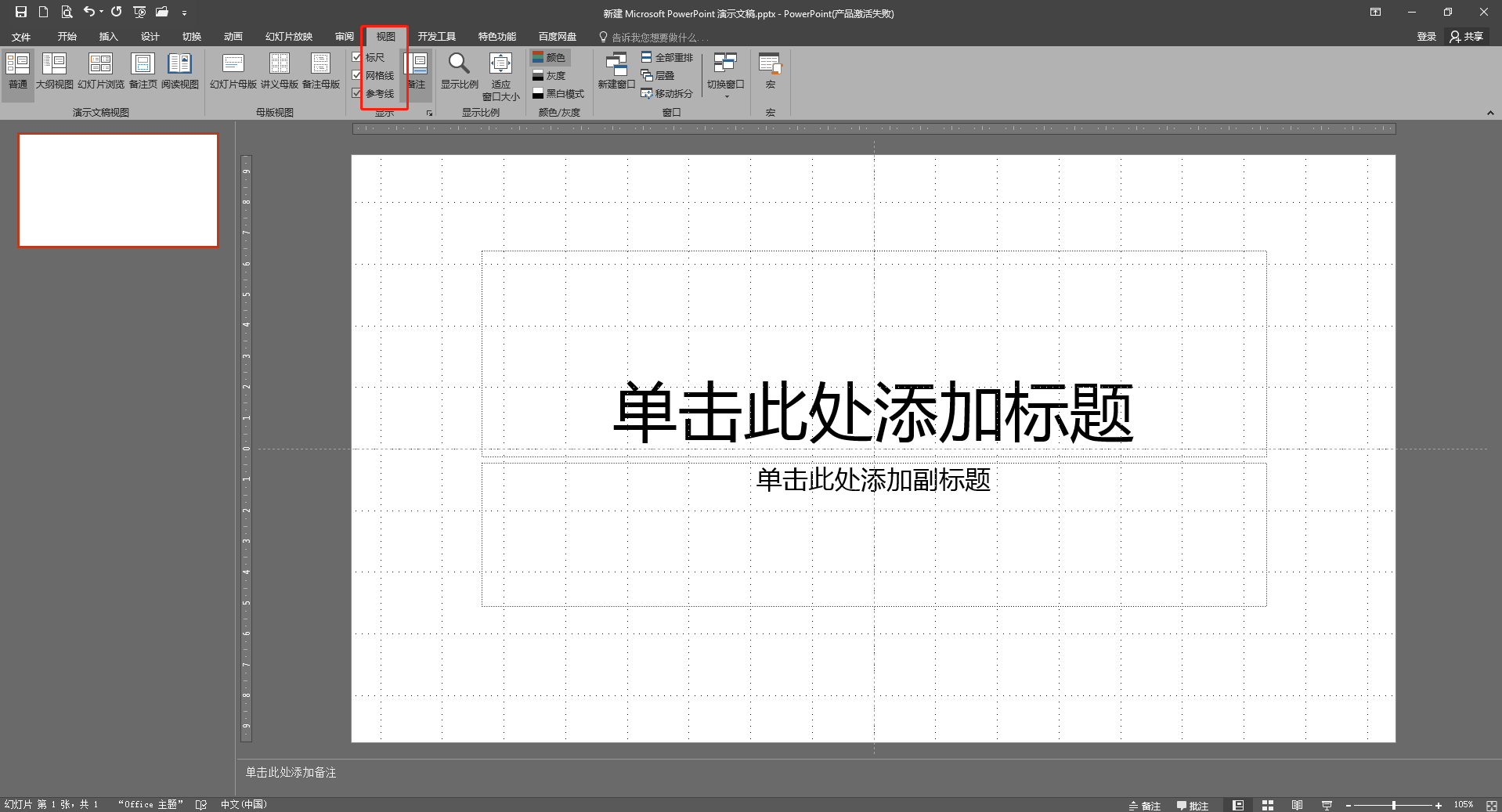Click status bar 备注 notes button
The width and height of the screenshot is (1502, 812).
pyautogui.click(x=1145, y=805)
